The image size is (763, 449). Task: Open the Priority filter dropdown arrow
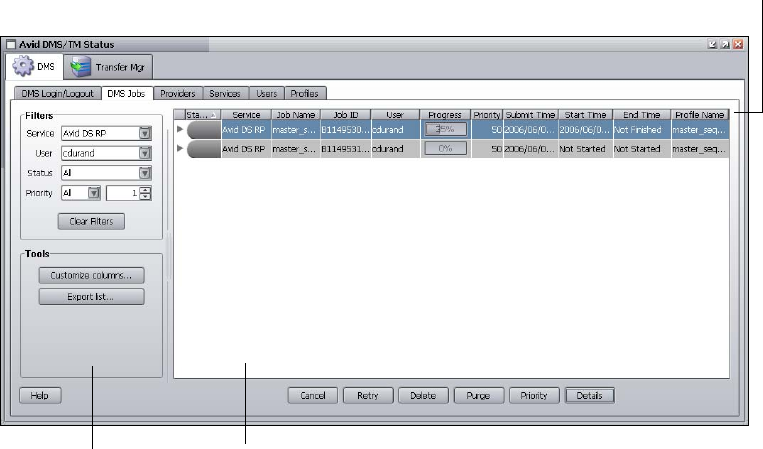[94, 193]
